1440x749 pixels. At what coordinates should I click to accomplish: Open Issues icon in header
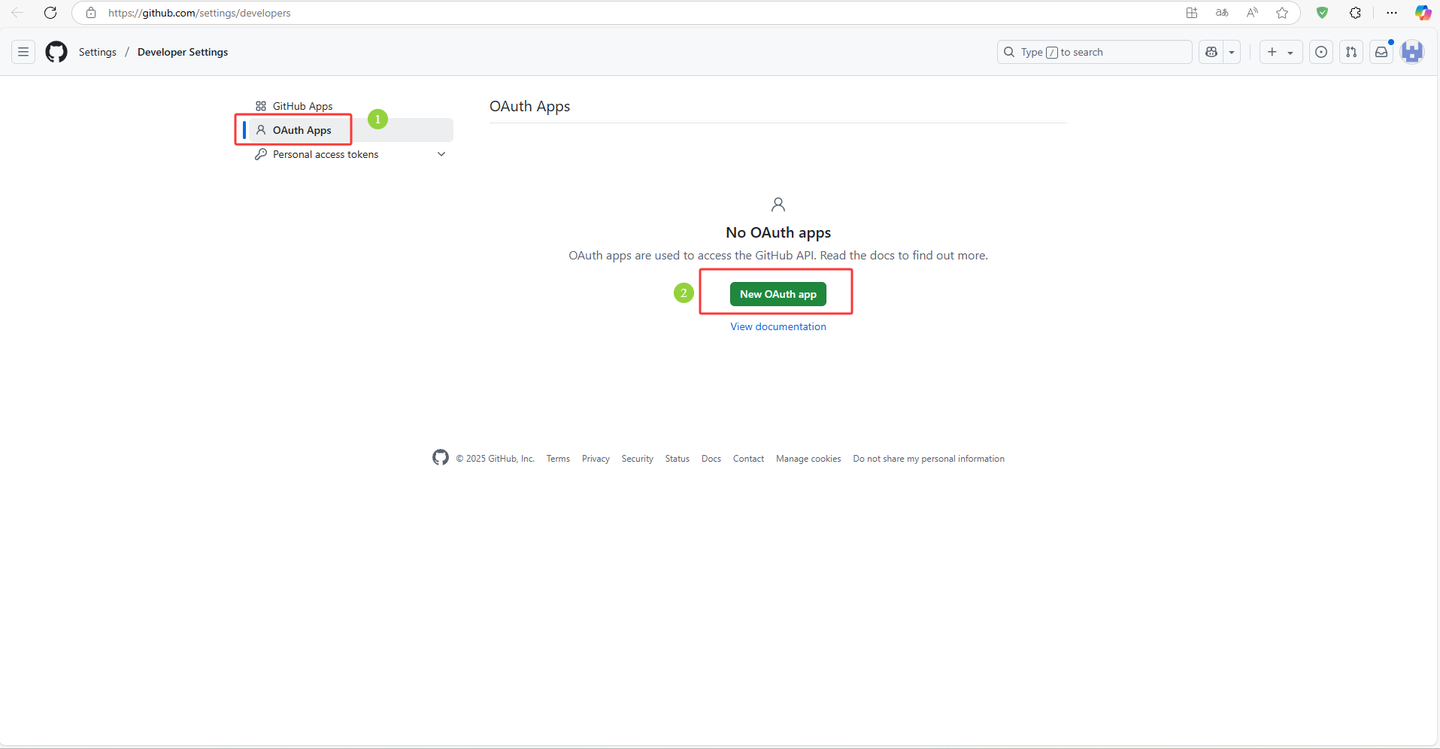[1321, 52]
